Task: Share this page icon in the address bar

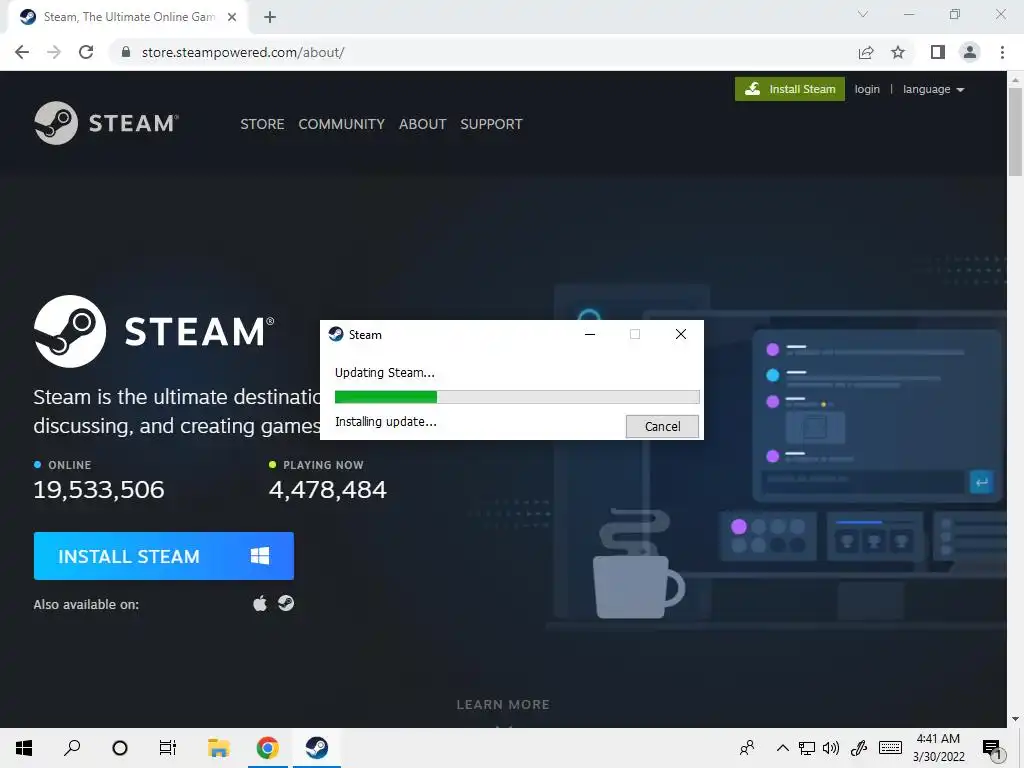Action: pyautogui.click(x=866, y=52)
